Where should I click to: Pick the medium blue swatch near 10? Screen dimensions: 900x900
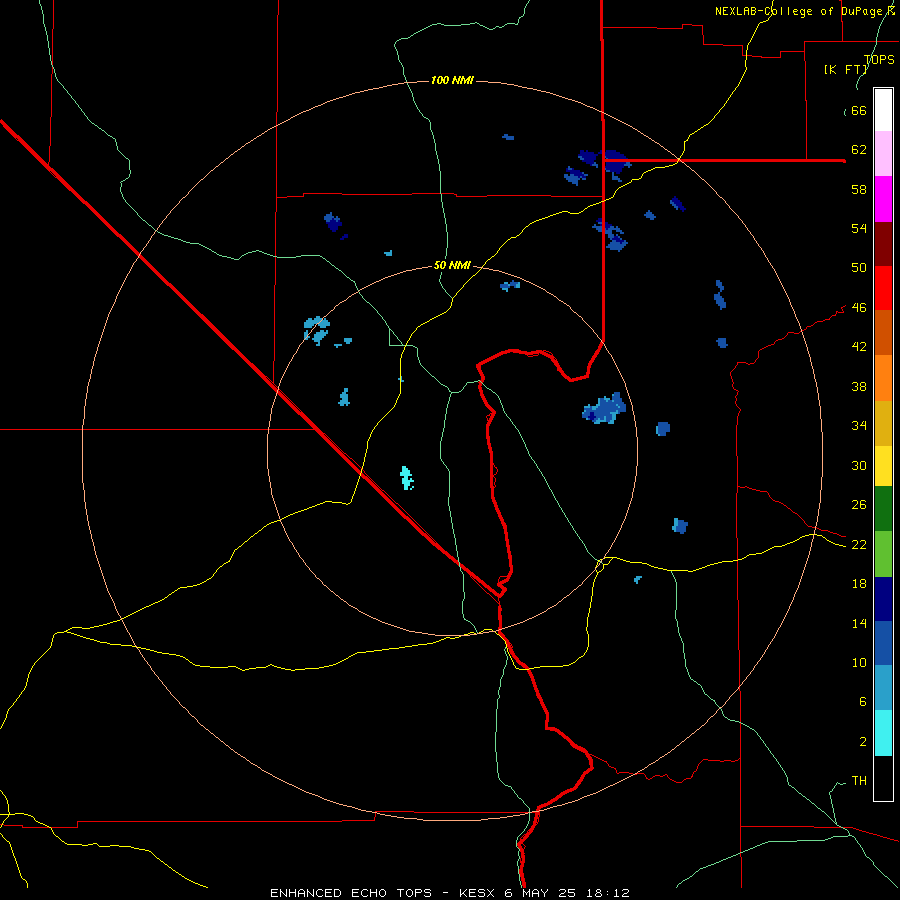pos(883,643)
